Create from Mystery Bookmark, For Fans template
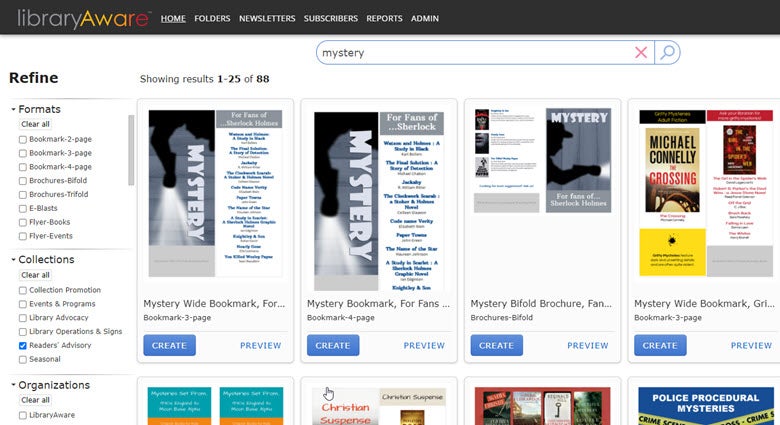The height and width of the screenshot is (425, 780). click(x=333, y=345)
